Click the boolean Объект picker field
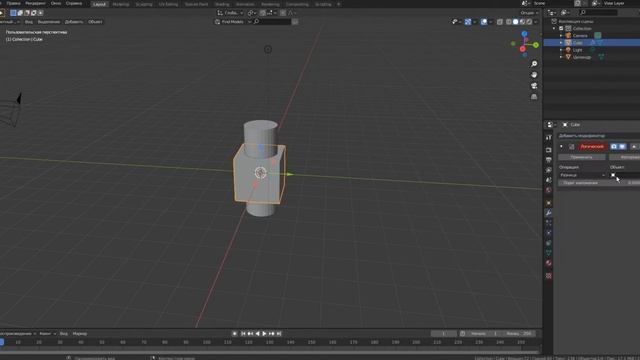The width and height of the screenshot is (640, 360). (x=625, y=175)
